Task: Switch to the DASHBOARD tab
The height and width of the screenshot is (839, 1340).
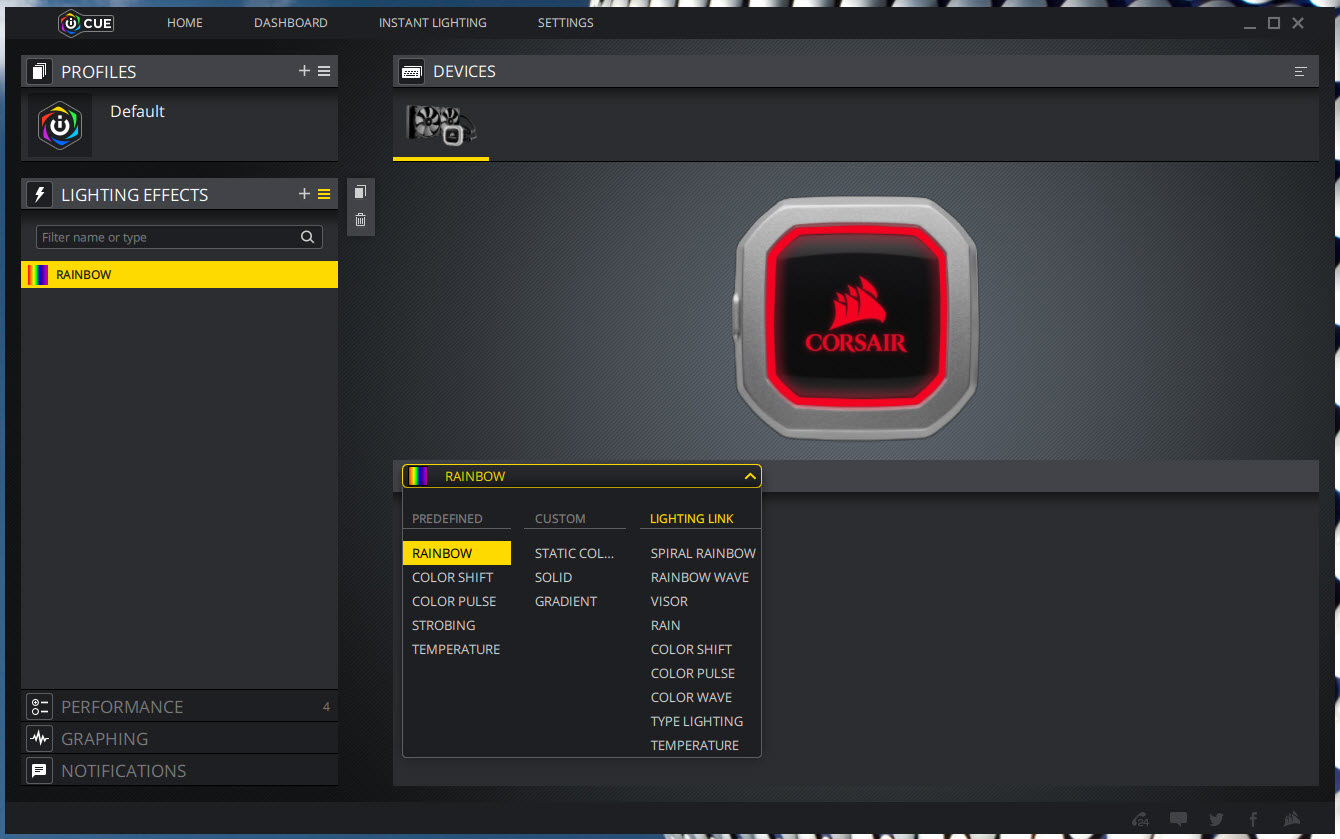Action: [291, 23]
